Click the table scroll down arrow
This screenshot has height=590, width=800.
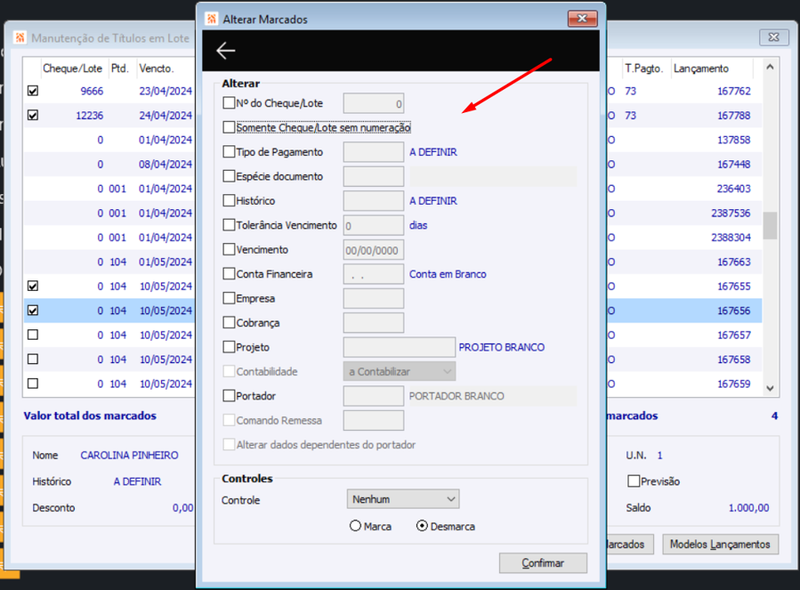(x=770, y=388)
